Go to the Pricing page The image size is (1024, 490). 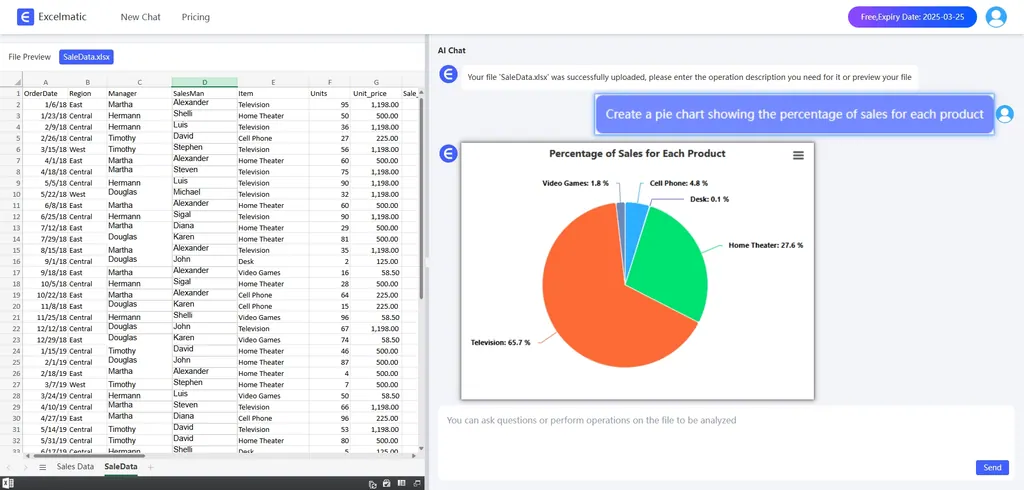[x=196, y=17]
